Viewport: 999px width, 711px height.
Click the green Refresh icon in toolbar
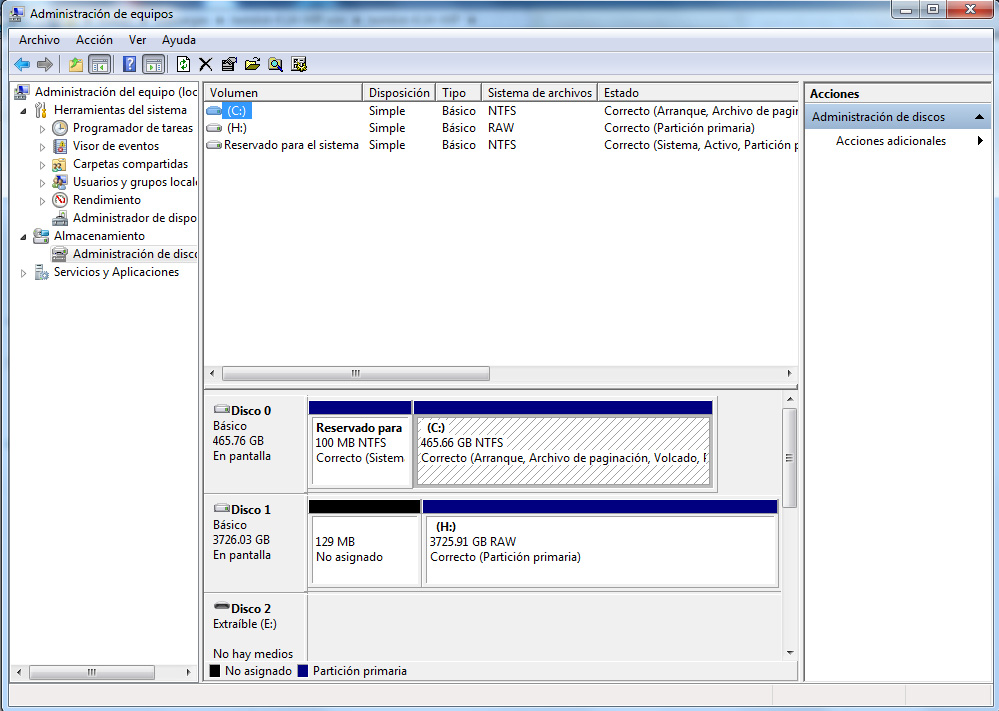pyautogui.click(x=183, y=64)
